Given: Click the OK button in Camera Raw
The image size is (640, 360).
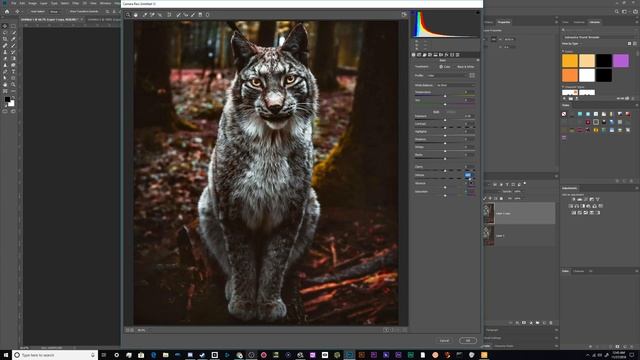Looking at the screenshot, I should (468, 340).
